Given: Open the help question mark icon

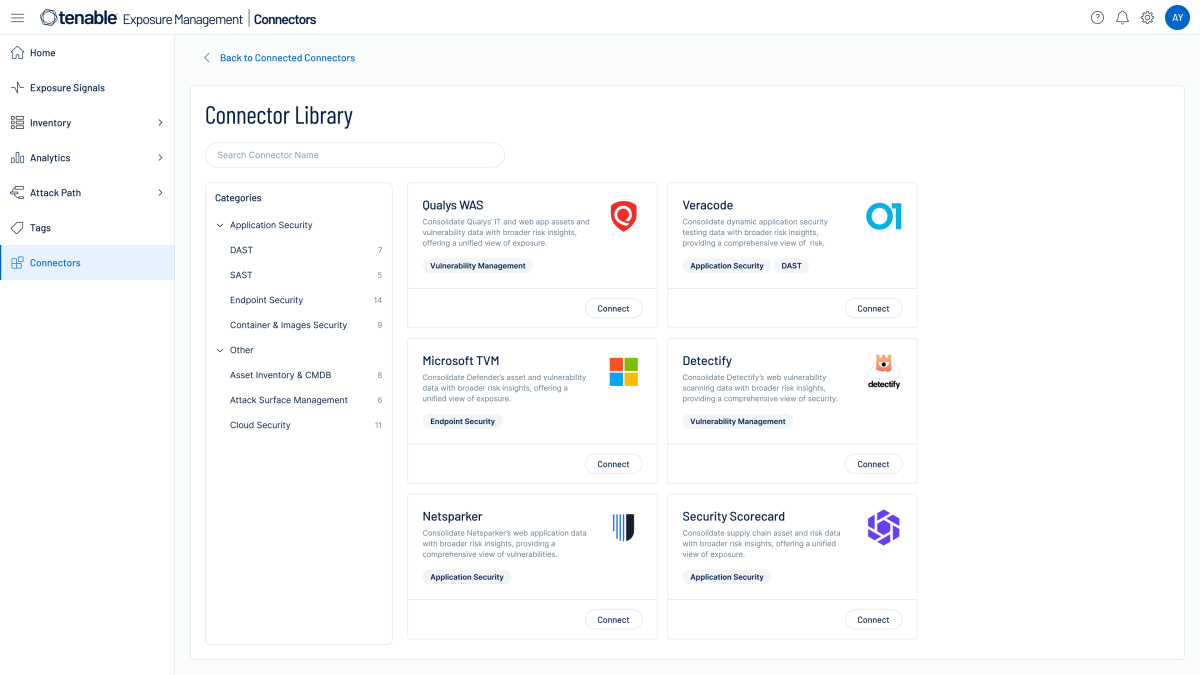Looking at the screenshot, I should click(1097, 18).
